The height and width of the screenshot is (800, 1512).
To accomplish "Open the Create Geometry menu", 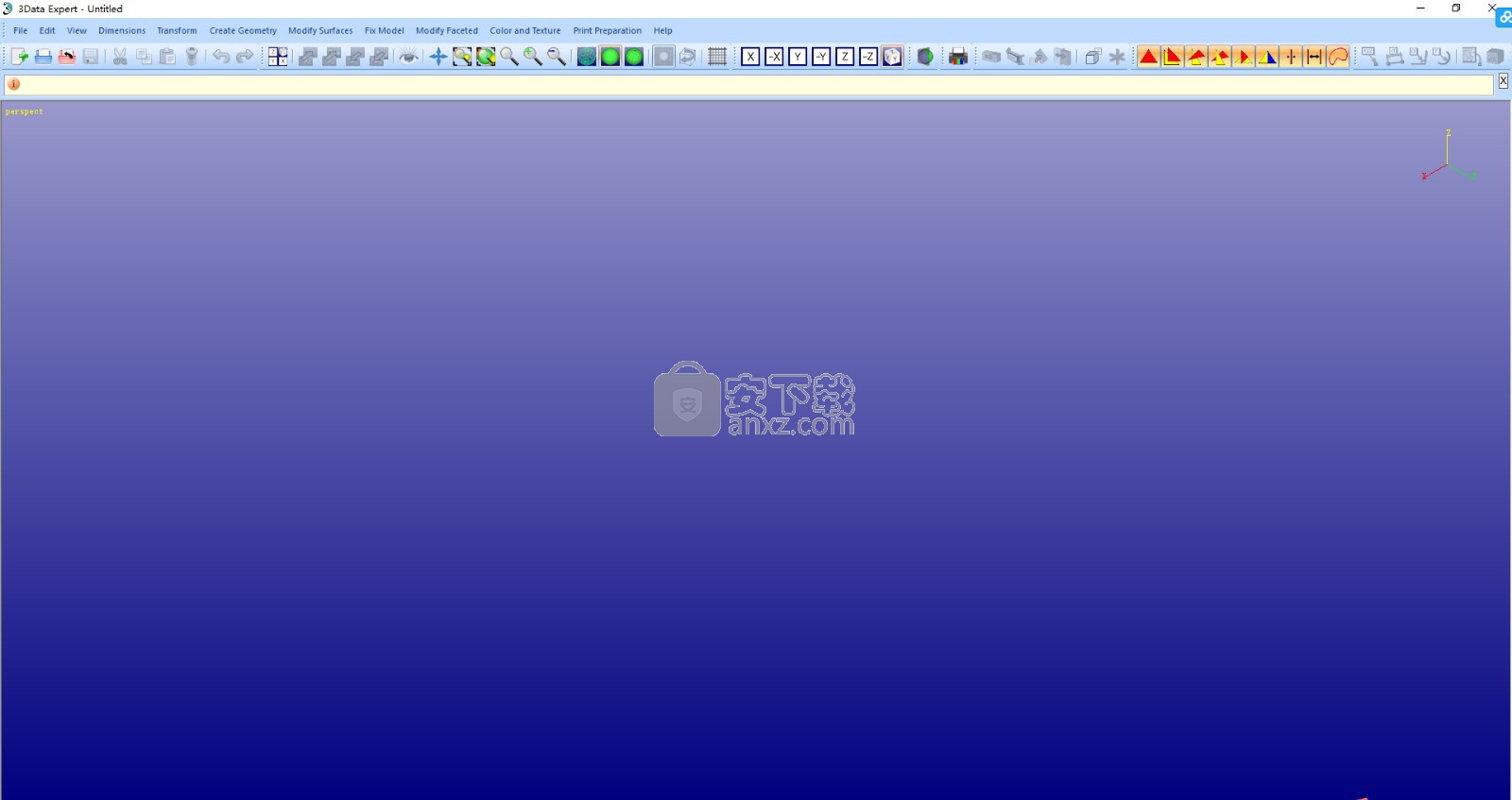I will tap(243, 30).
